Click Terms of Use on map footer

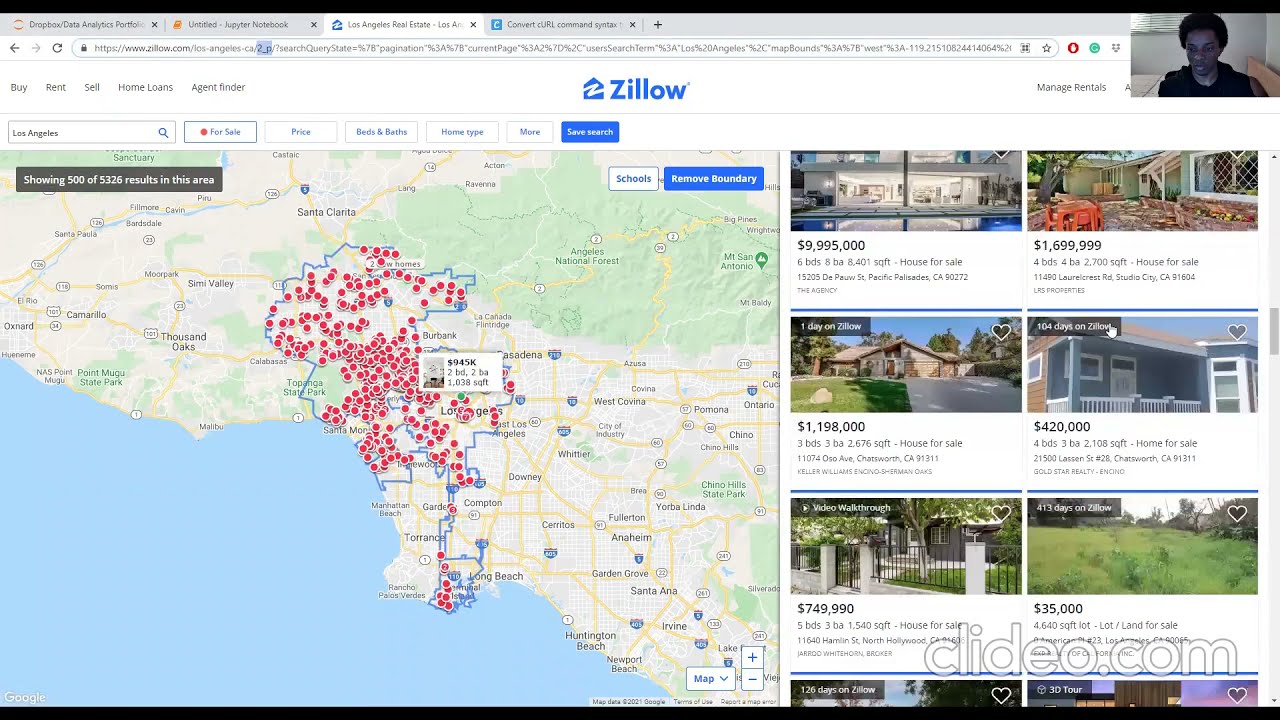click(x=693, y=702)
